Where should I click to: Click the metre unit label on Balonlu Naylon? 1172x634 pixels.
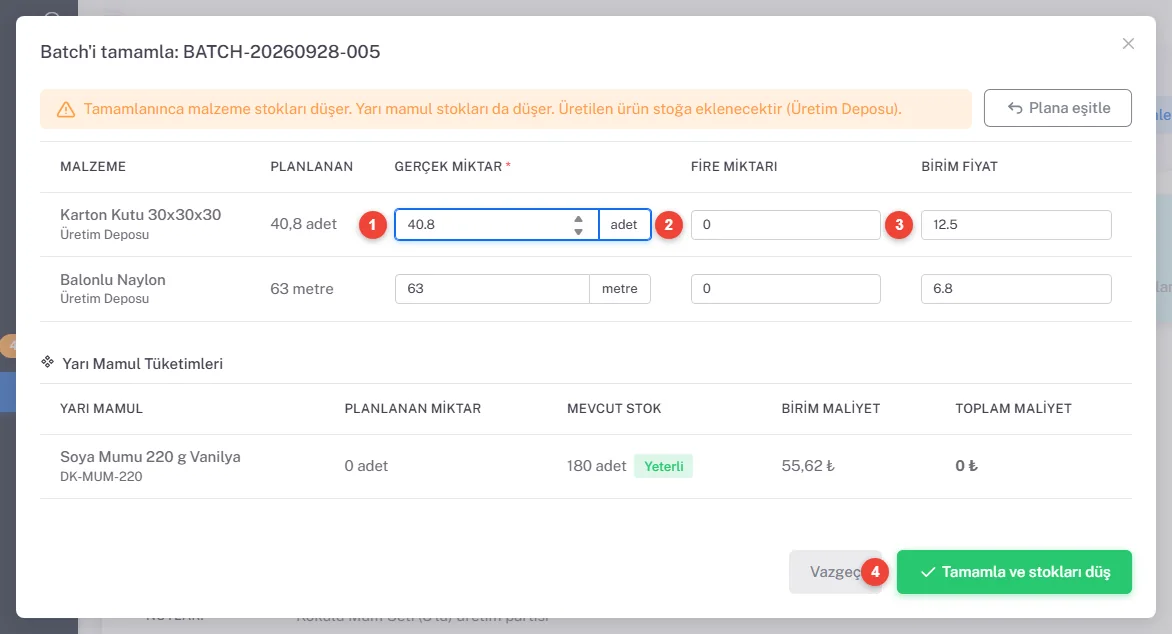coord(620,289)
